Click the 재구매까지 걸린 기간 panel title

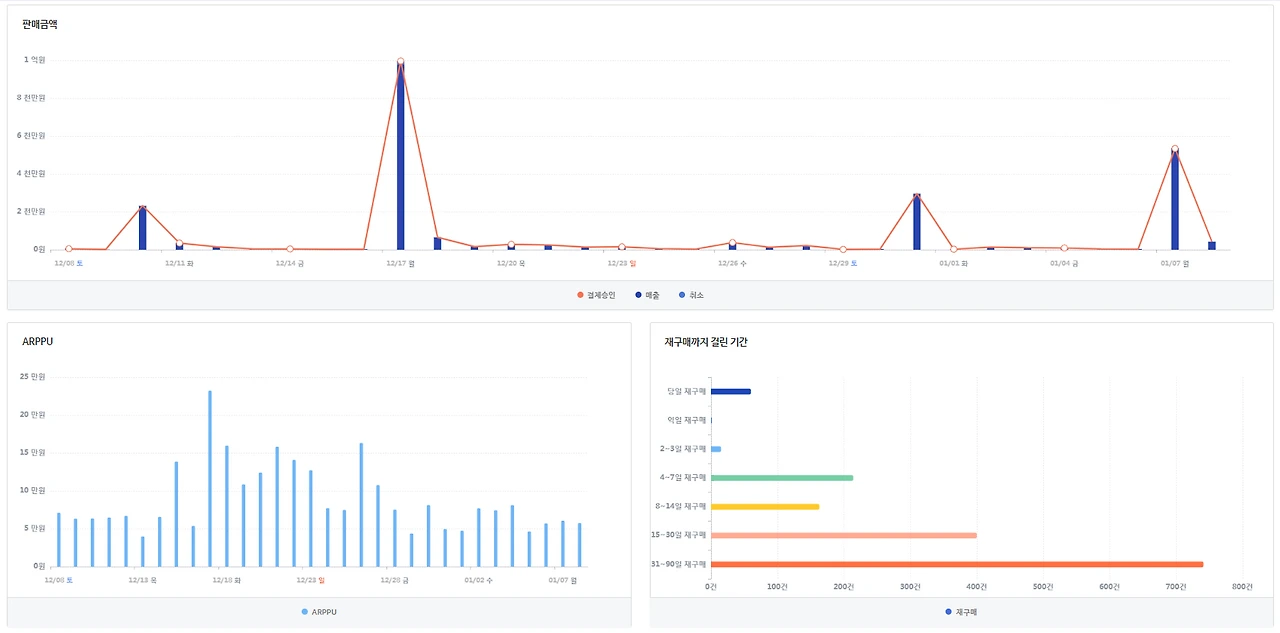pyautogui.click(x=706, y=342)
